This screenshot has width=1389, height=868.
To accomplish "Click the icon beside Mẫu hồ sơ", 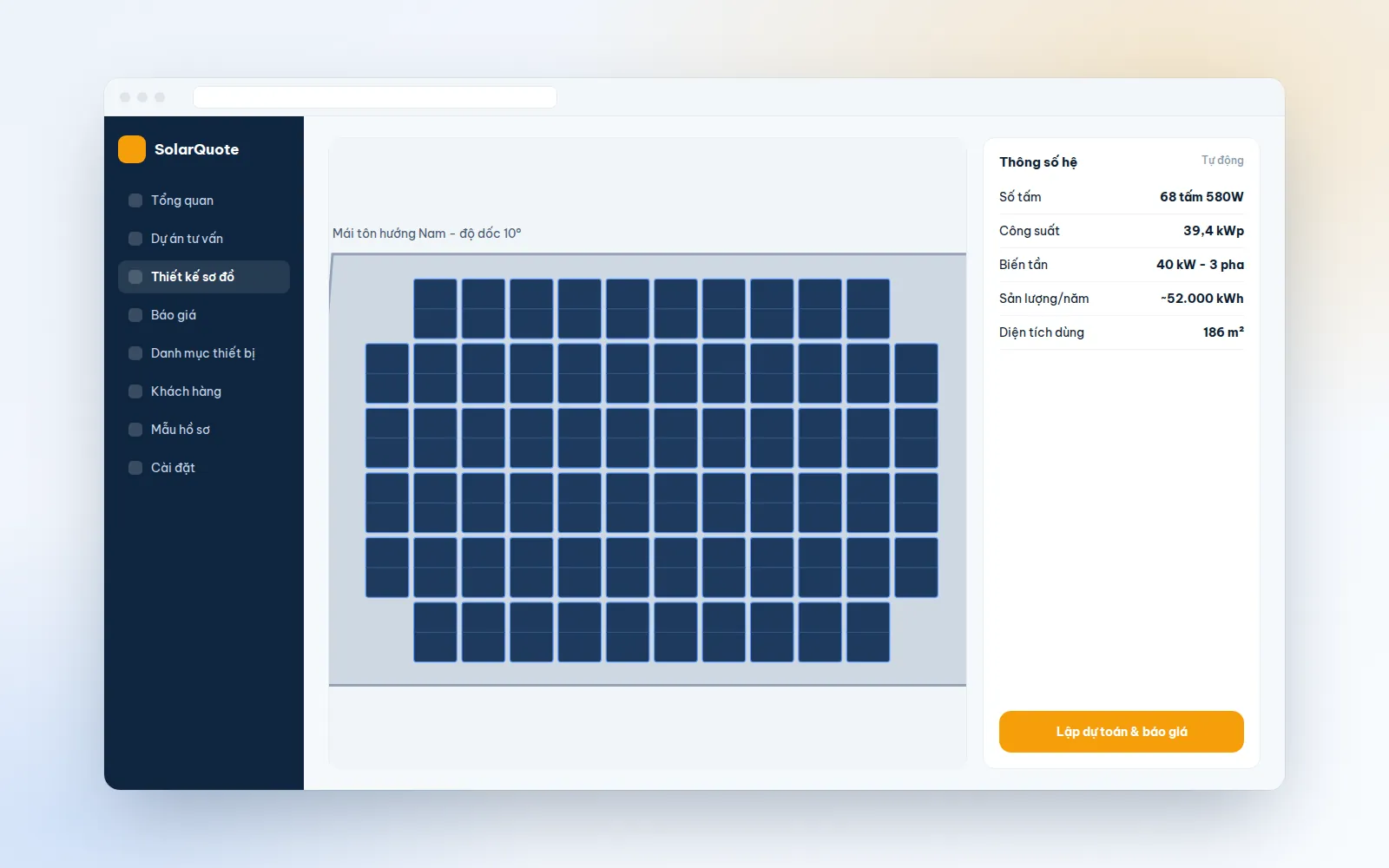I will pyautogui.click(x=135, y=430).
